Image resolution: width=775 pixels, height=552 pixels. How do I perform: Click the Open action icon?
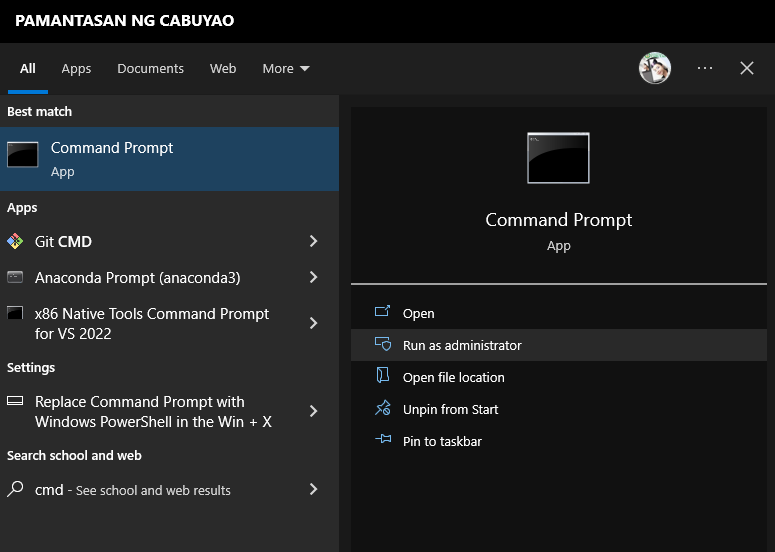point(382,311)
